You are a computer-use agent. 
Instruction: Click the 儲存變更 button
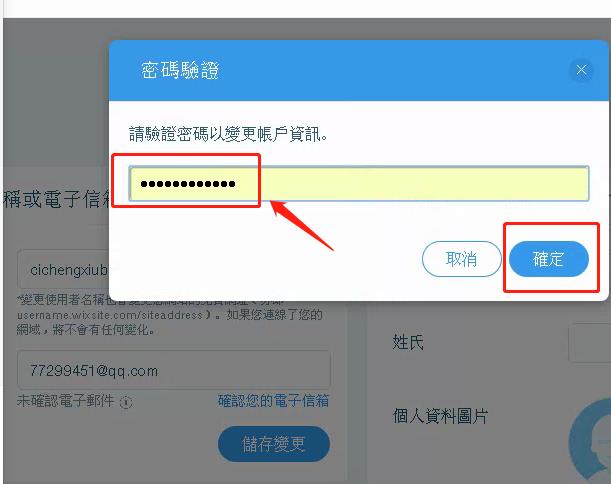[x=274, y=444]
